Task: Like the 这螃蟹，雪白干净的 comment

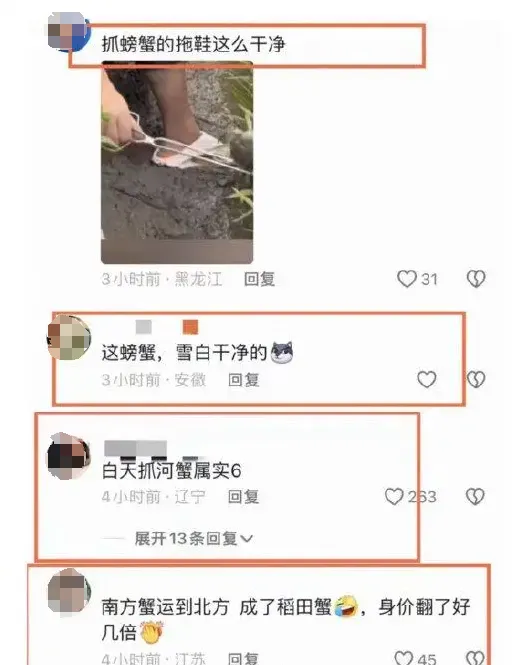Action: click(426, 379)
